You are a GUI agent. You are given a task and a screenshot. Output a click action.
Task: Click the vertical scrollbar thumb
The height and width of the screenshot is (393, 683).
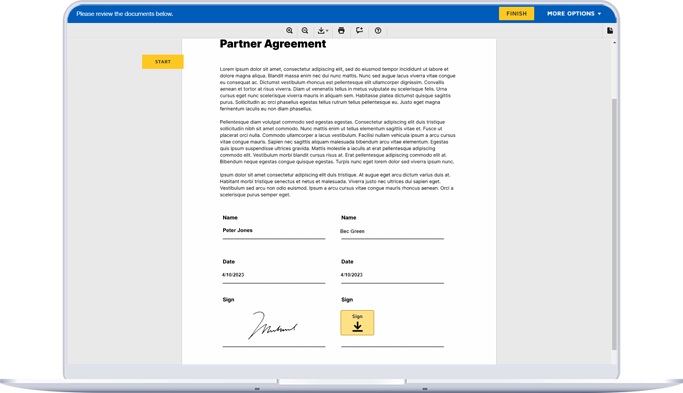pos(614,224)
